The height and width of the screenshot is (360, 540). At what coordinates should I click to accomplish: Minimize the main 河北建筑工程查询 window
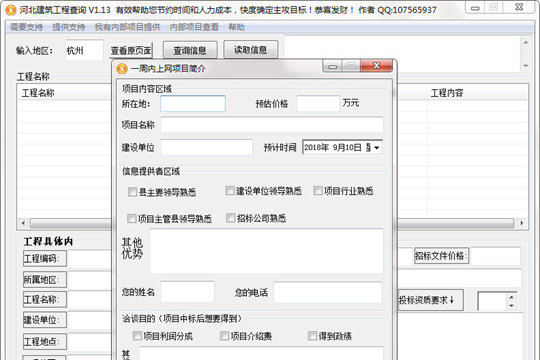(x=475, y=8)
